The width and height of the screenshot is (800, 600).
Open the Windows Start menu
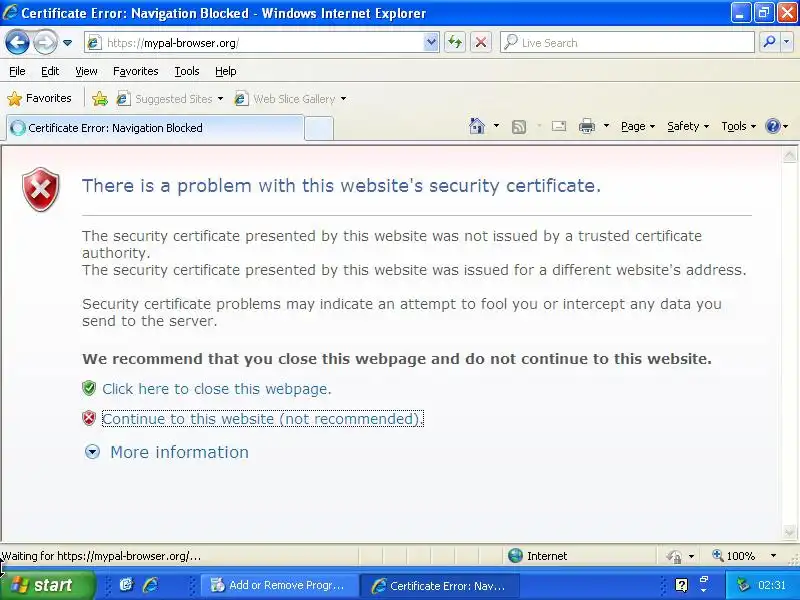point(48,585)
